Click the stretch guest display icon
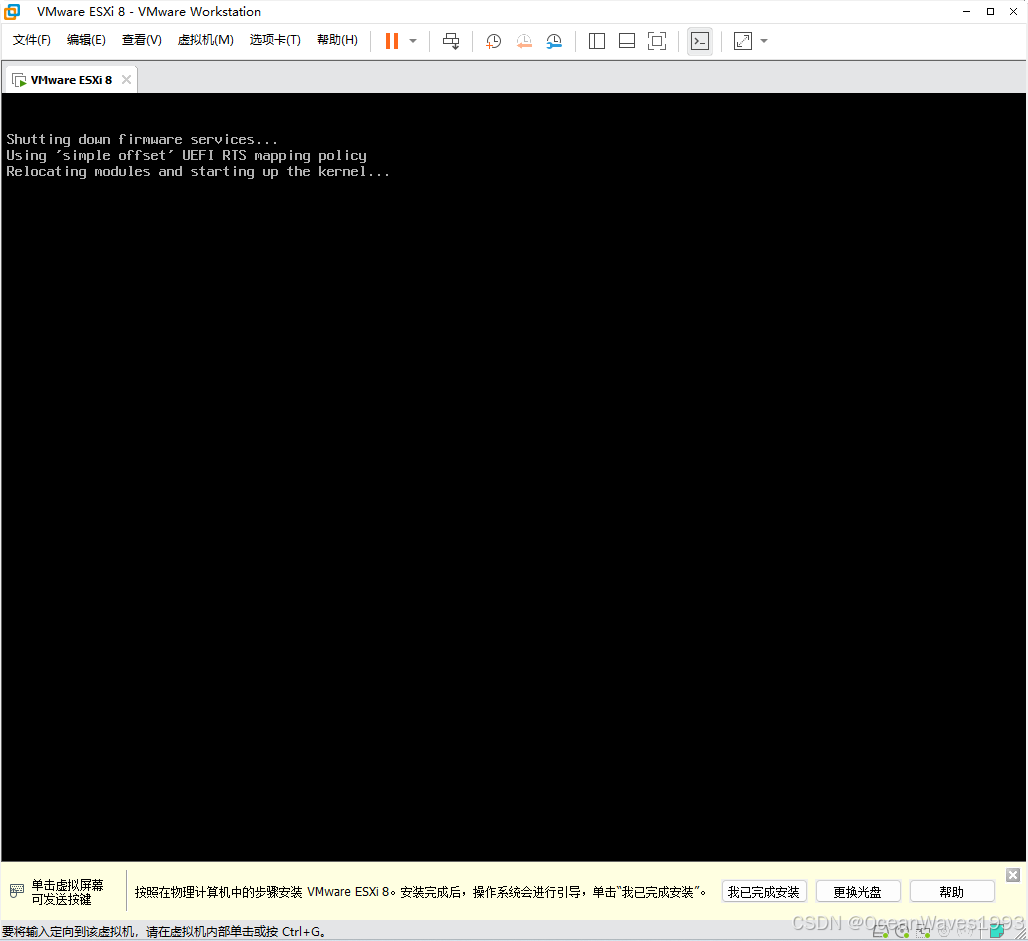 (743, 41)
